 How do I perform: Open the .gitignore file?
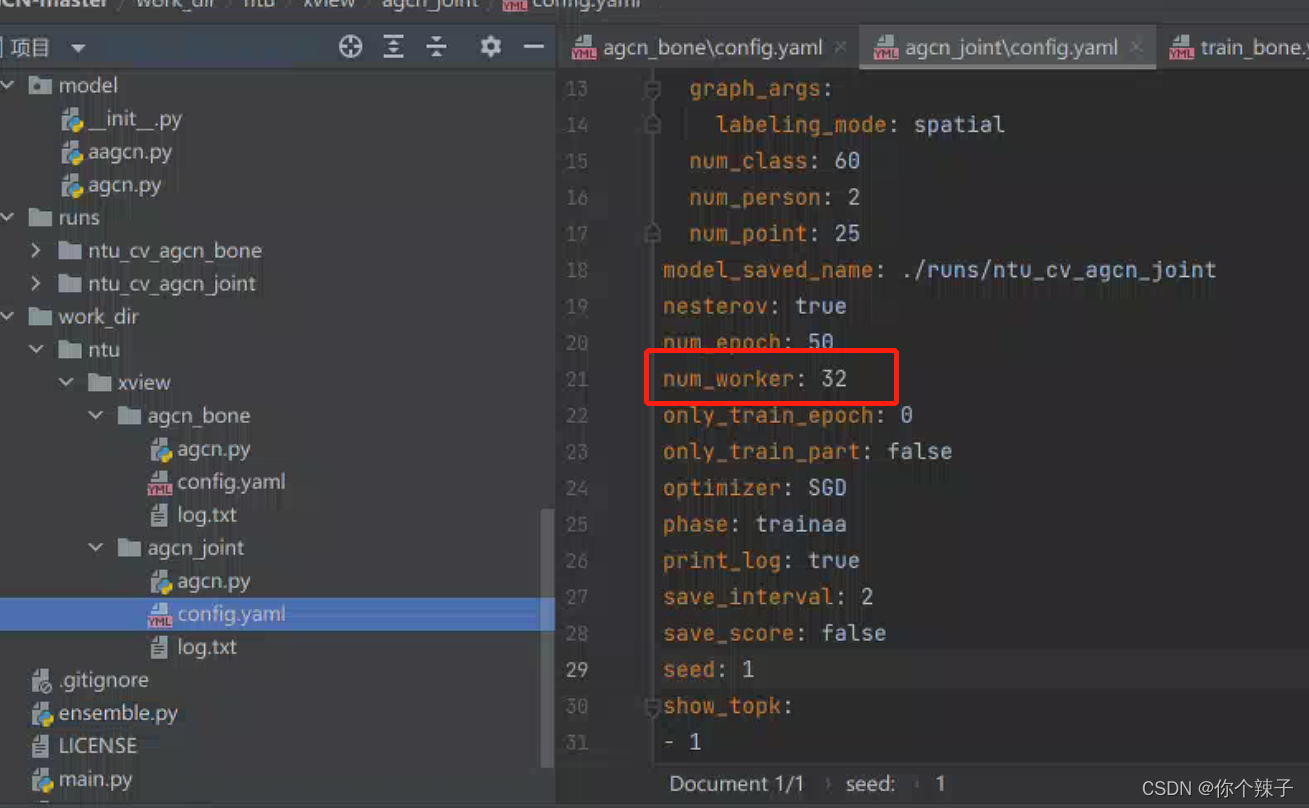click(x=89, y=680)
